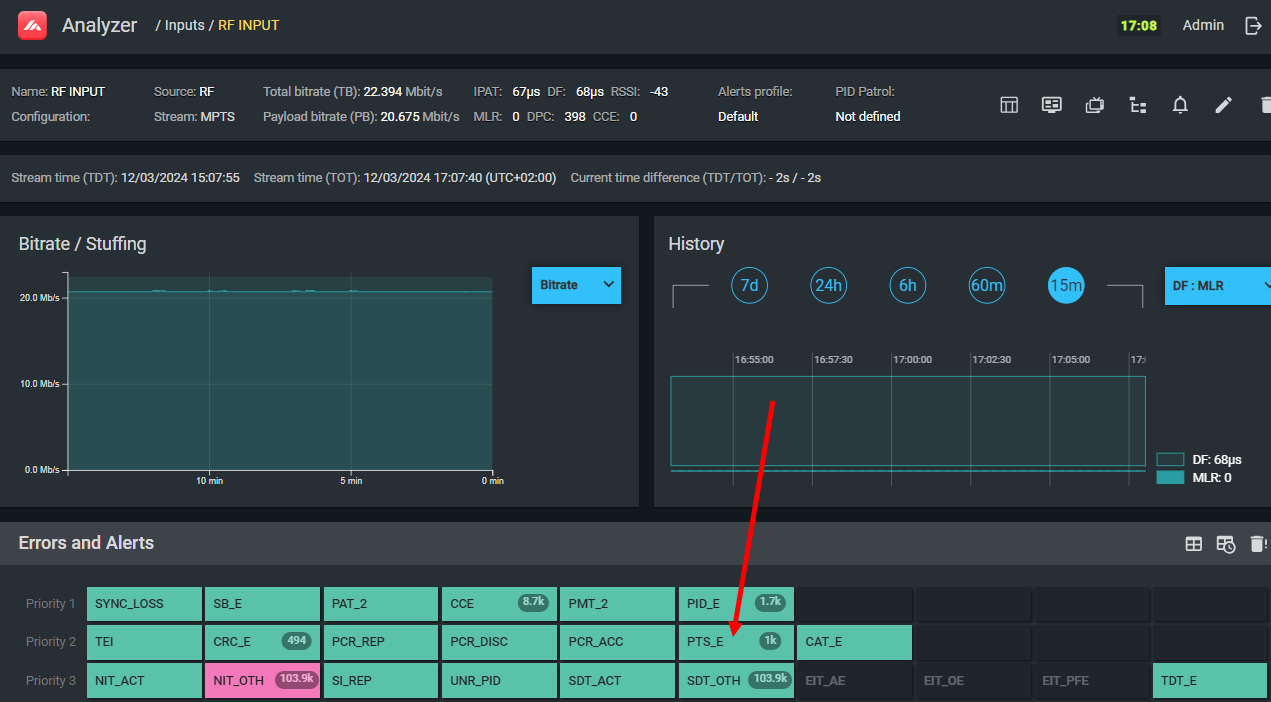Screen dimensions: 1271x702
Task: Expand the Bitrate dropdown
Action: click(576, 285)
